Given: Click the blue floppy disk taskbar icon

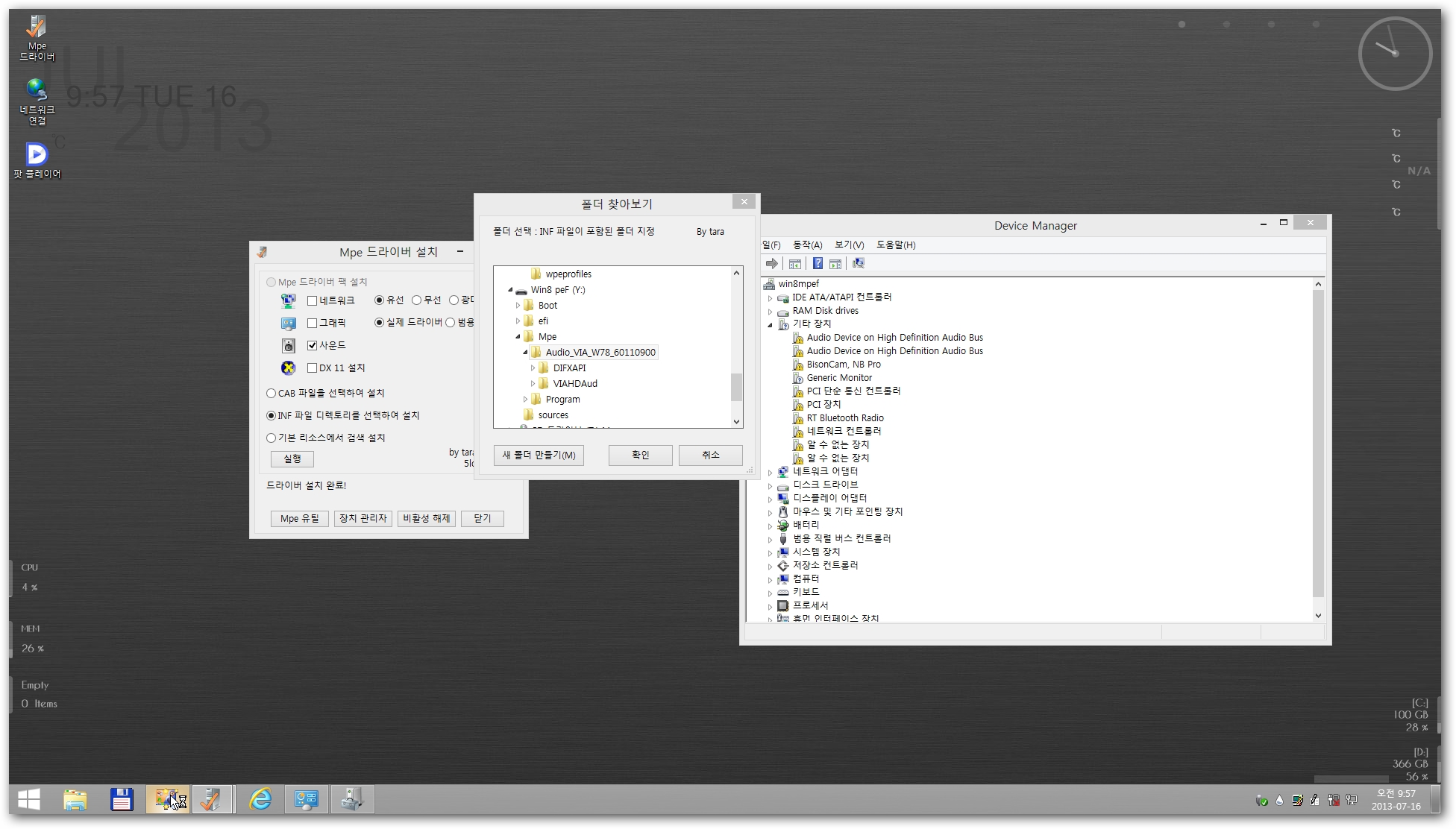Looking at the screenshot, I should tap(122, 799).
